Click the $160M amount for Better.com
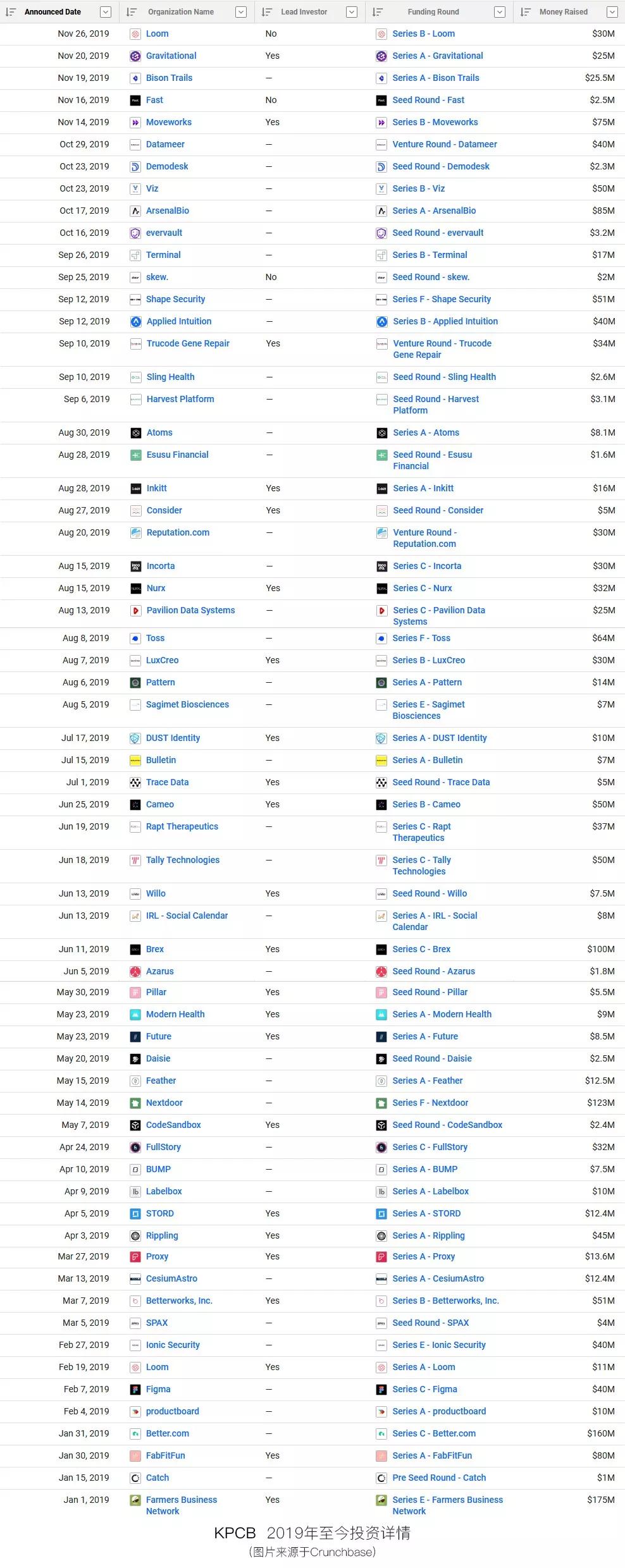625x1568 pixels. (x=600, y=1434)
